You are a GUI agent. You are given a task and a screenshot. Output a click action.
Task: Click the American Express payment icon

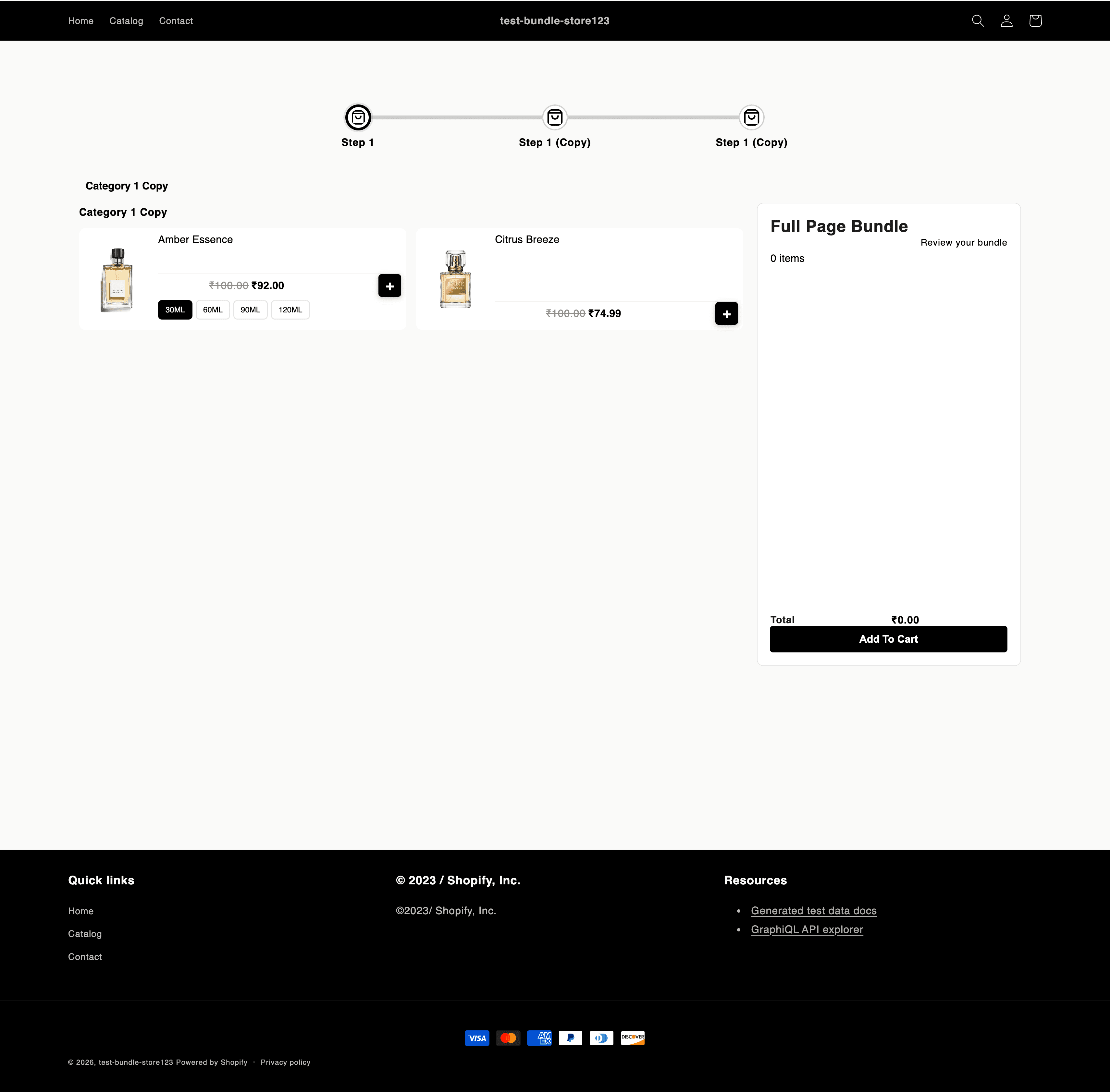coord(539,1038)
